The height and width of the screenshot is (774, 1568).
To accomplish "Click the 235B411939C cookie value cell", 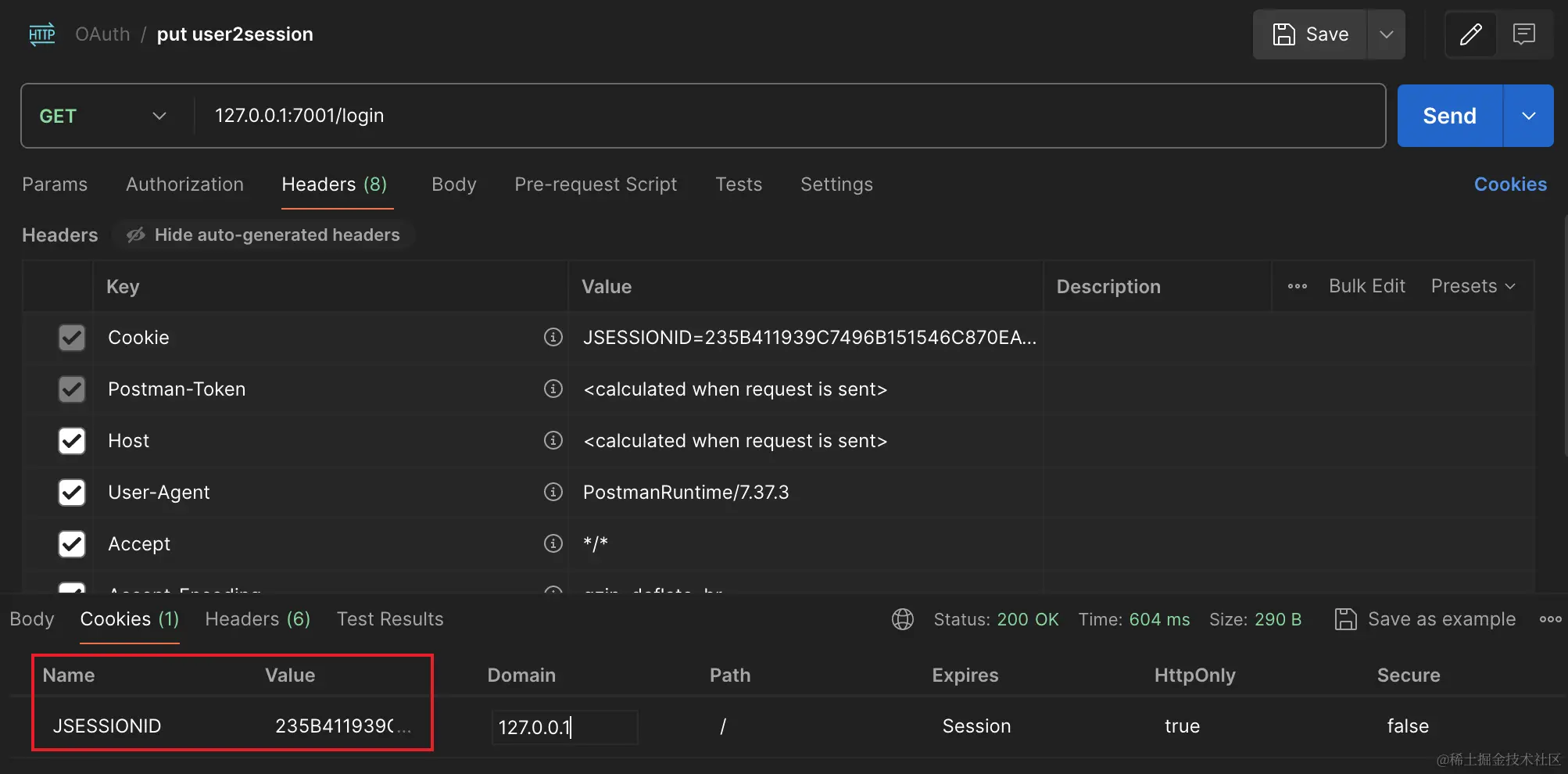I will tap(342, 726).
